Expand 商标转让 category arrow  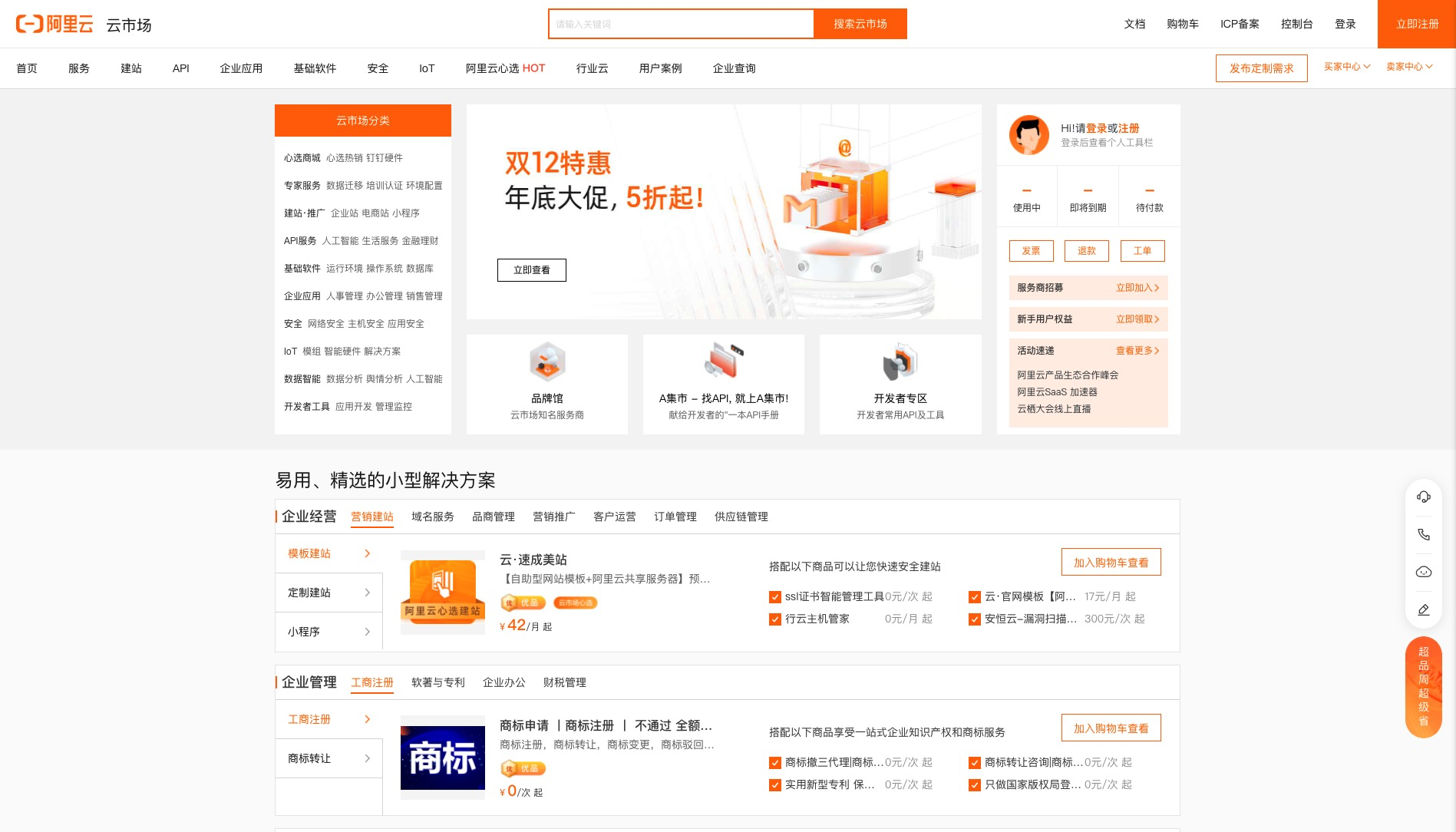pyautogui.click(x=368, y=758)
